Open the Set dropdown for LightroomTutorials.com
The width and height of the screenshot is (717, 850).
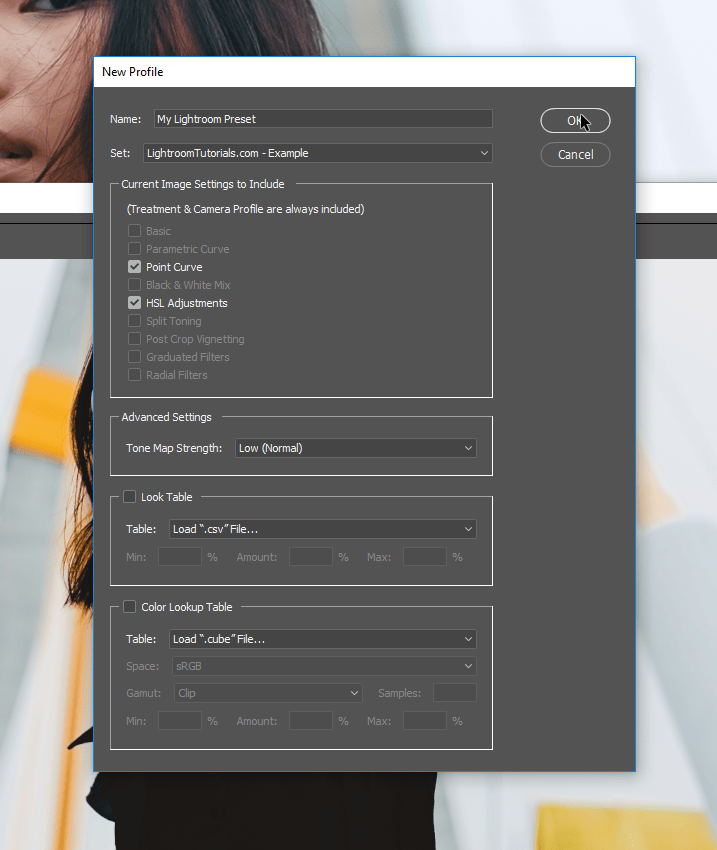318,153
